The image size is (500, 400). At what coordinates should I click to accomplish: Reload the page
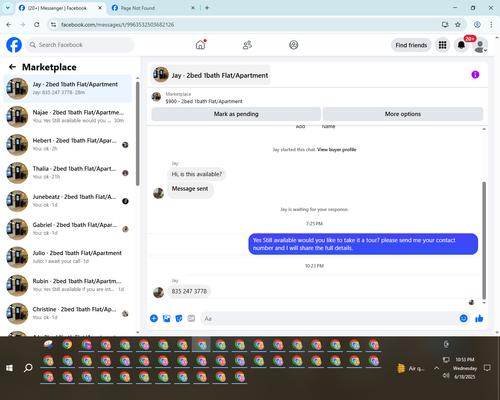(37, 24)
